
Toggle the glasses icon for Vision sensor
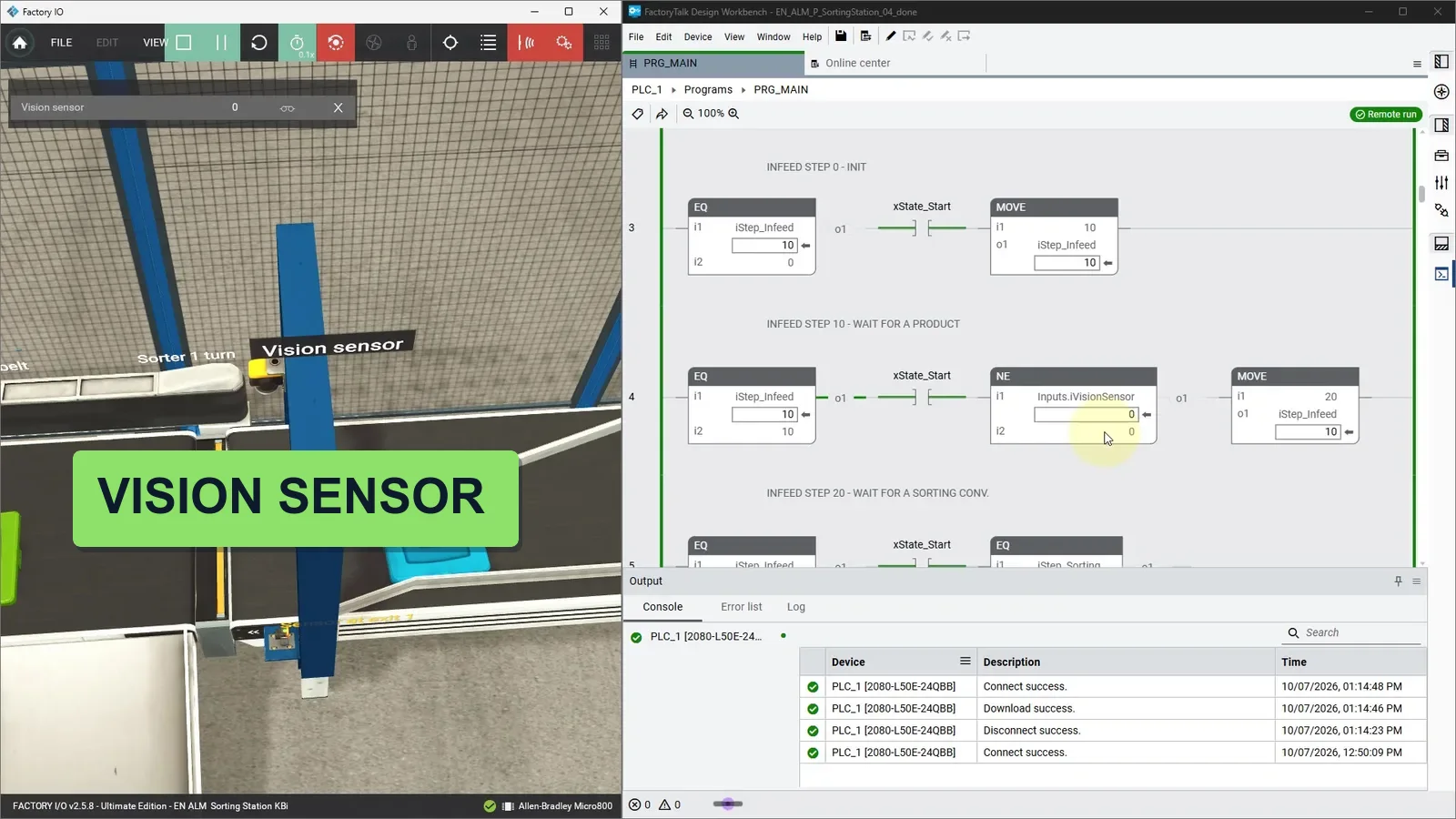coord(288,108)
